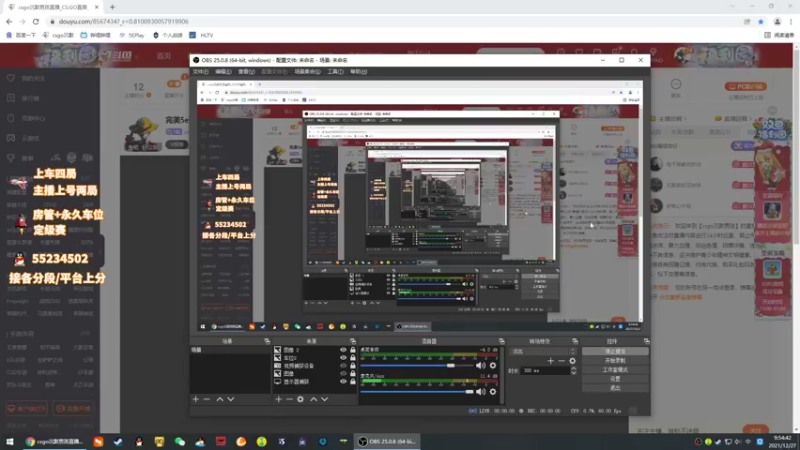Open OBS 查看(V) menu
This screenshot has width=800, height=450.
tap(246, 71)
